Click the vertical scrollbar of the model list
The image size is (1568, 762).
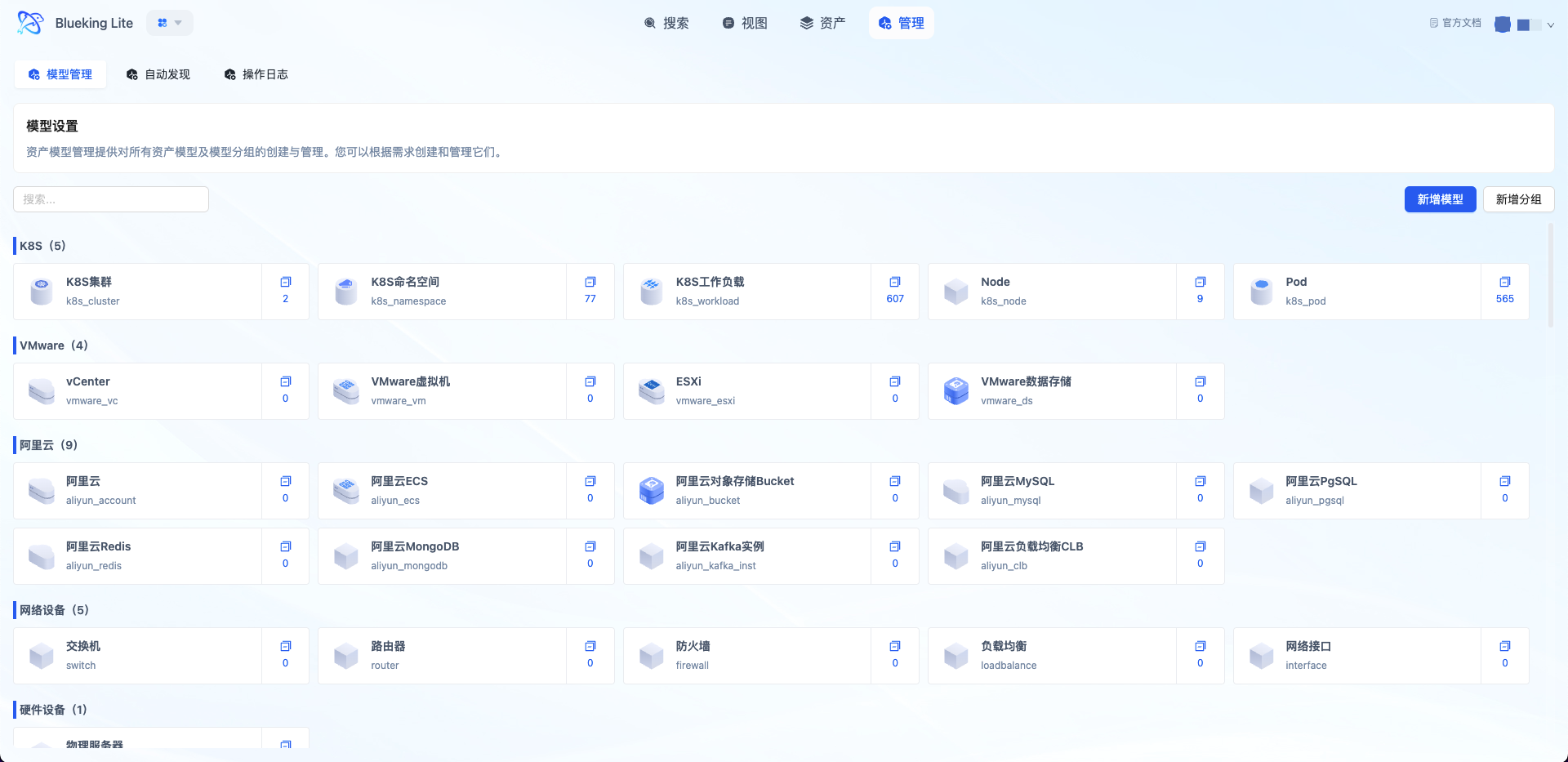1551,276
